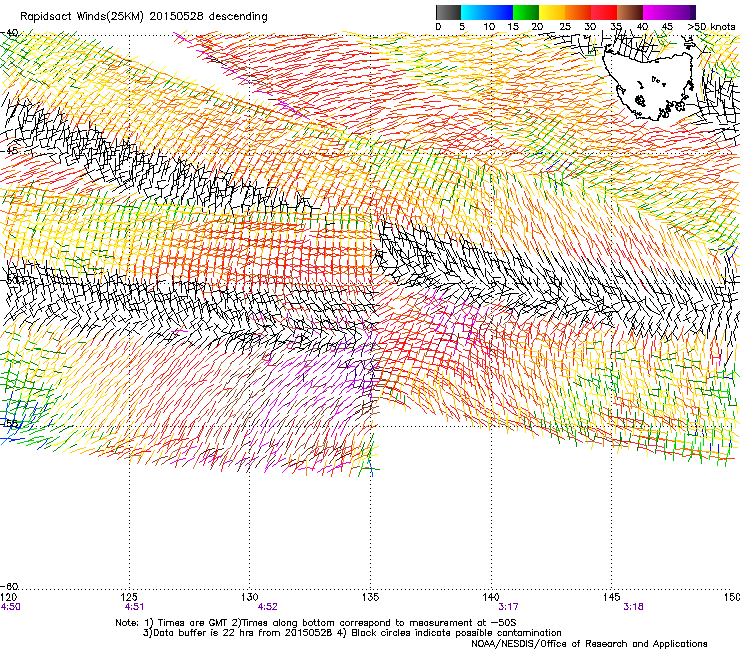Click the red 30-35 knots legend segment

[604, 12]
